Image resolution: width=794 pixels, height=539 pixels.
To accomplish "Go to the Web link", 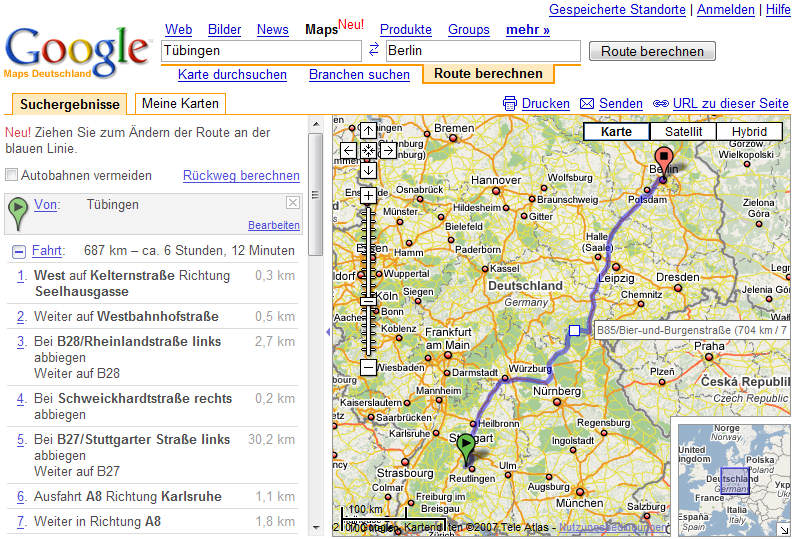I will [178, 30].
